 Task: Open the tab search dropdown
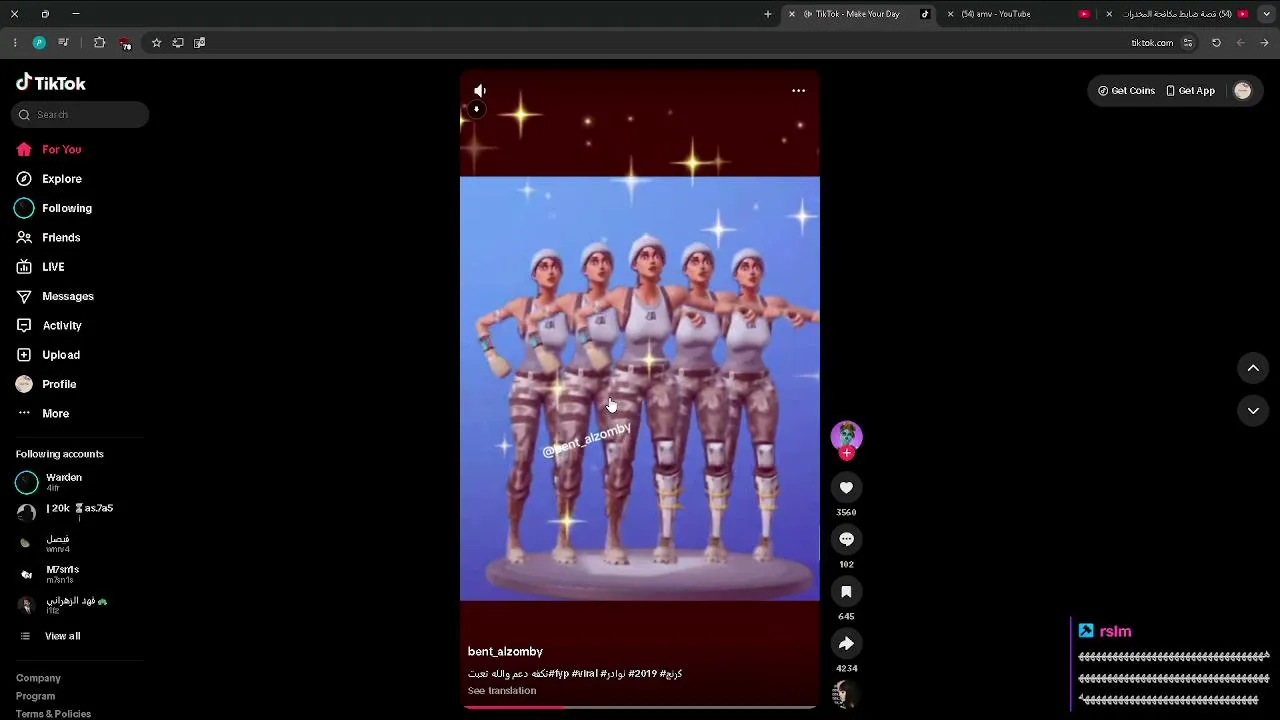pyautogui.click(x=1266, y=14)
